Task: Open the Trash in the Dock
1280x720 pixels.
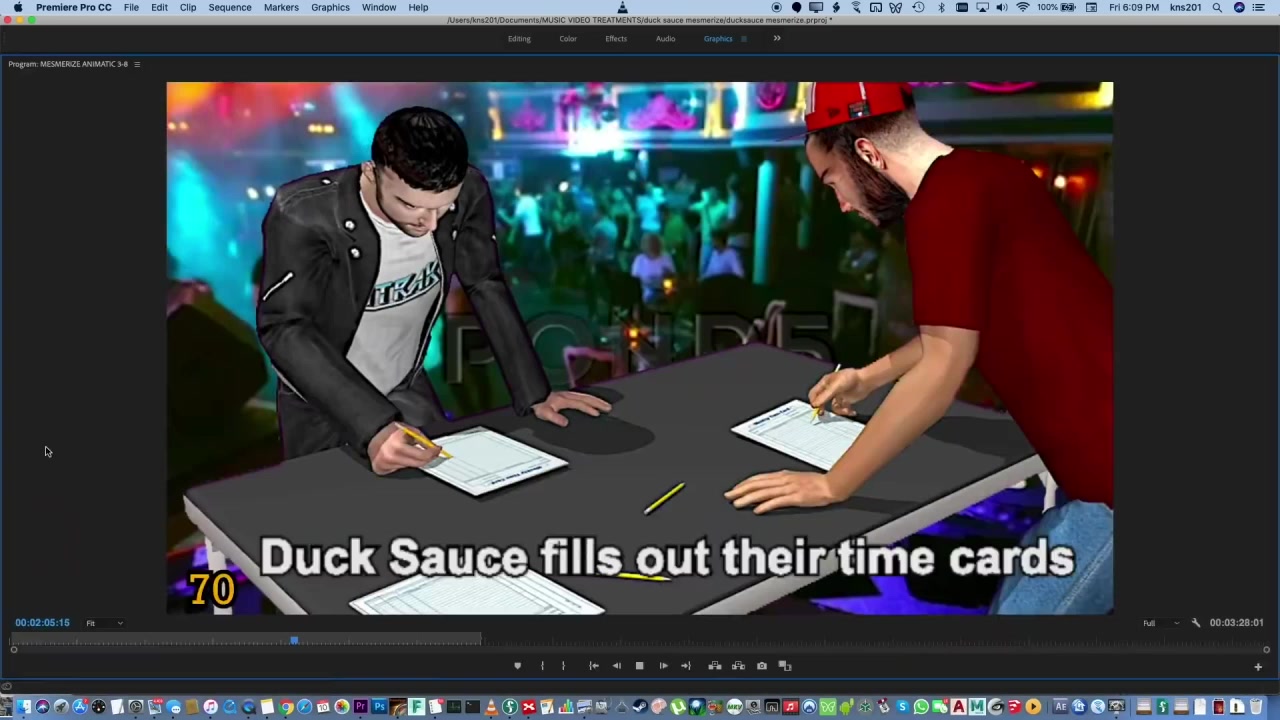Action: [1256, 707]
